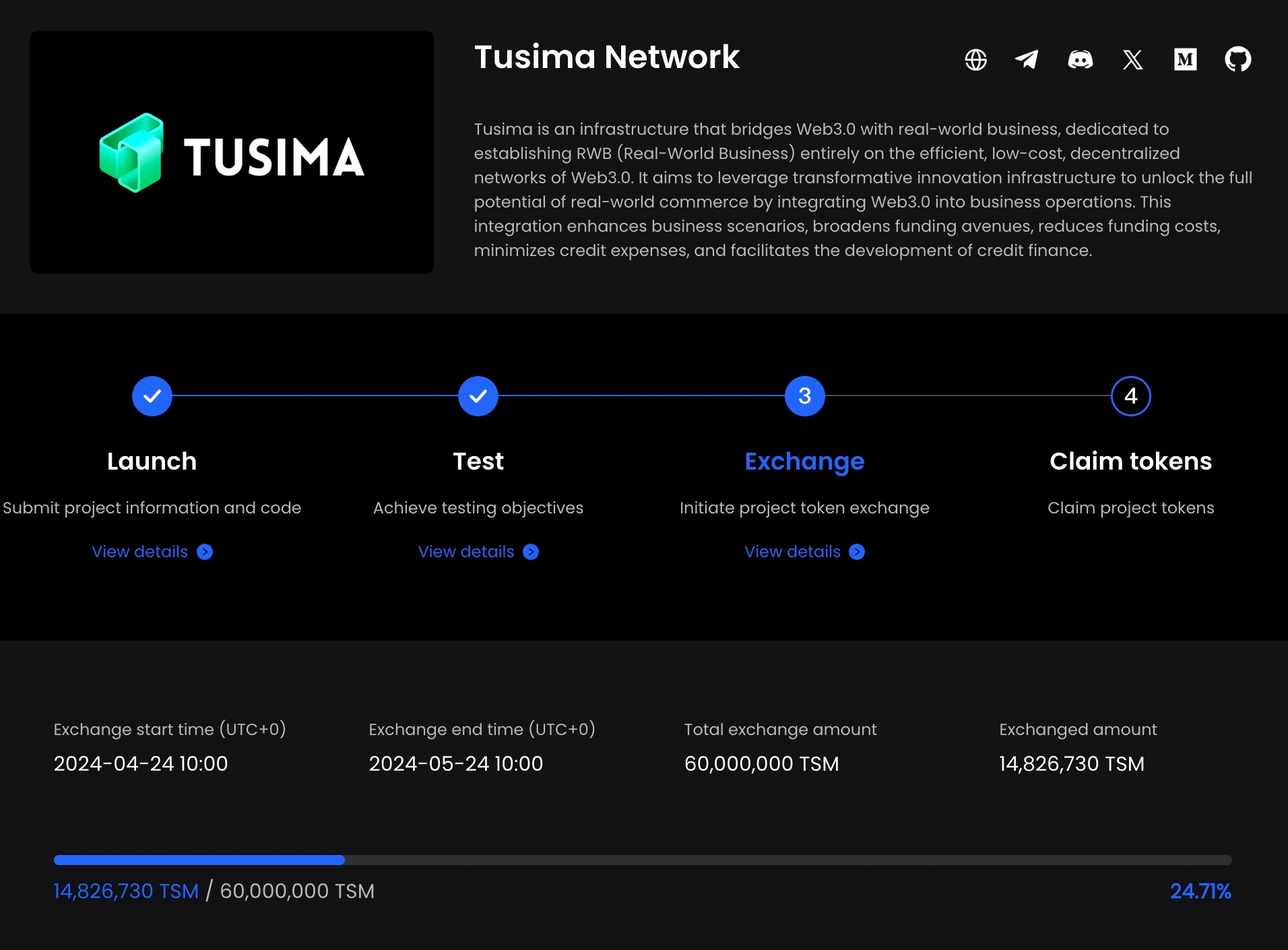Viewport: 1288px width, 950px height.
Task: Open the X (Twitter) profile icon
Action: pos(1132,59)
